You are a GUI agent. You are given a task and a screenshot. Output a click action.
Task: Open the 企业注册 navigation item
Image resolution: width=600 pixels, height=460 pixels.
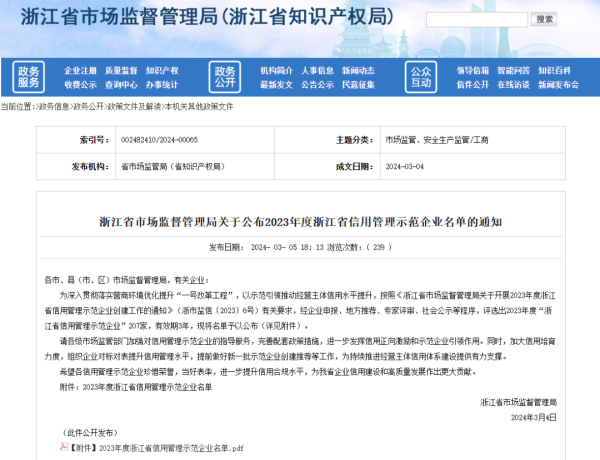point(81,71)
